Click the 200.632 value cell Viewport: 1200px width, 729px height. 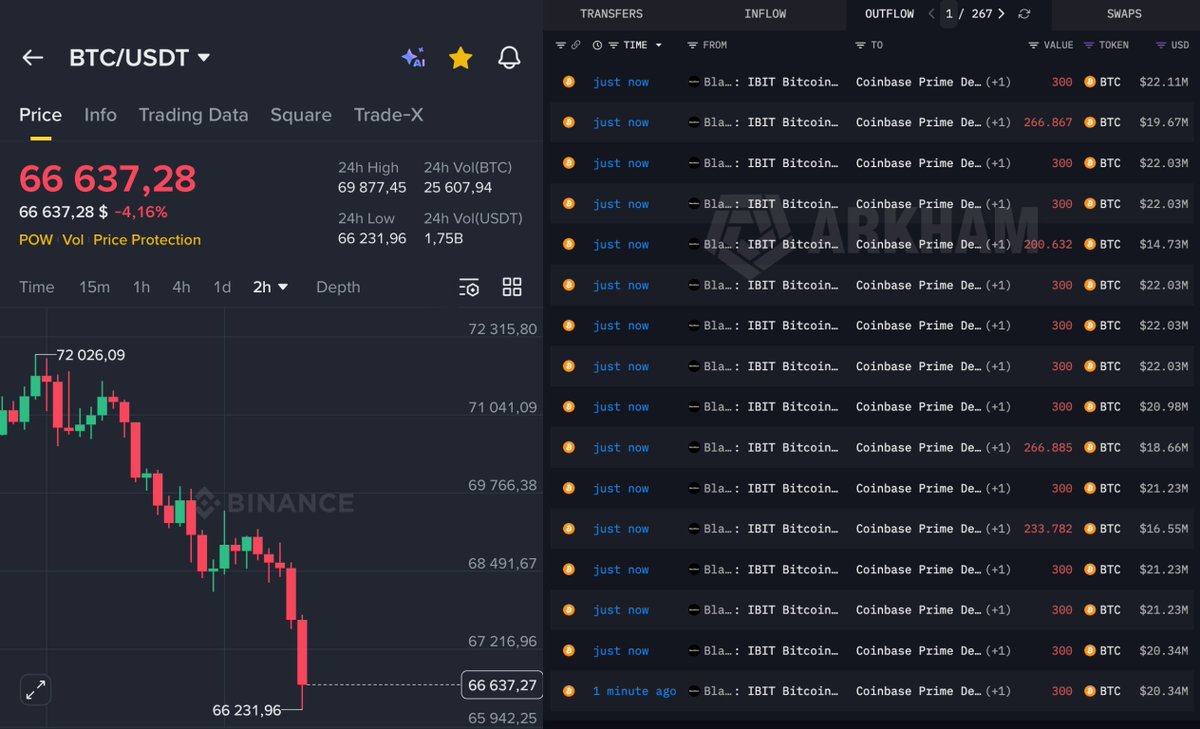click(x=1048, y=244)
